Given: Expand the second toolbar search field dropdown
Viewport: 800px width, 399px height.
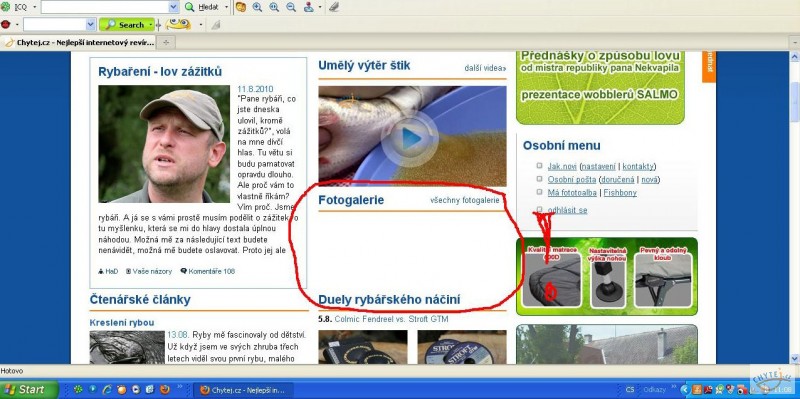Looking at the screenshot, I should coord(91,24).
